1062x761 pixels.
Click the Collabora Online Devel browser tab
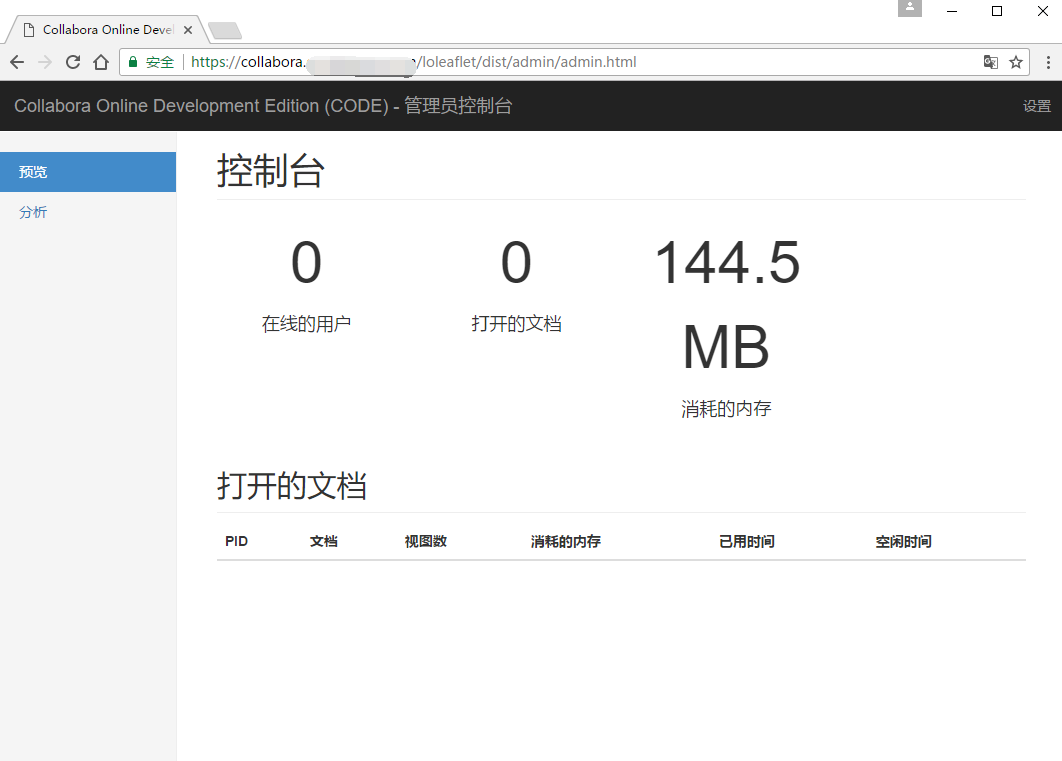[100, 29]
